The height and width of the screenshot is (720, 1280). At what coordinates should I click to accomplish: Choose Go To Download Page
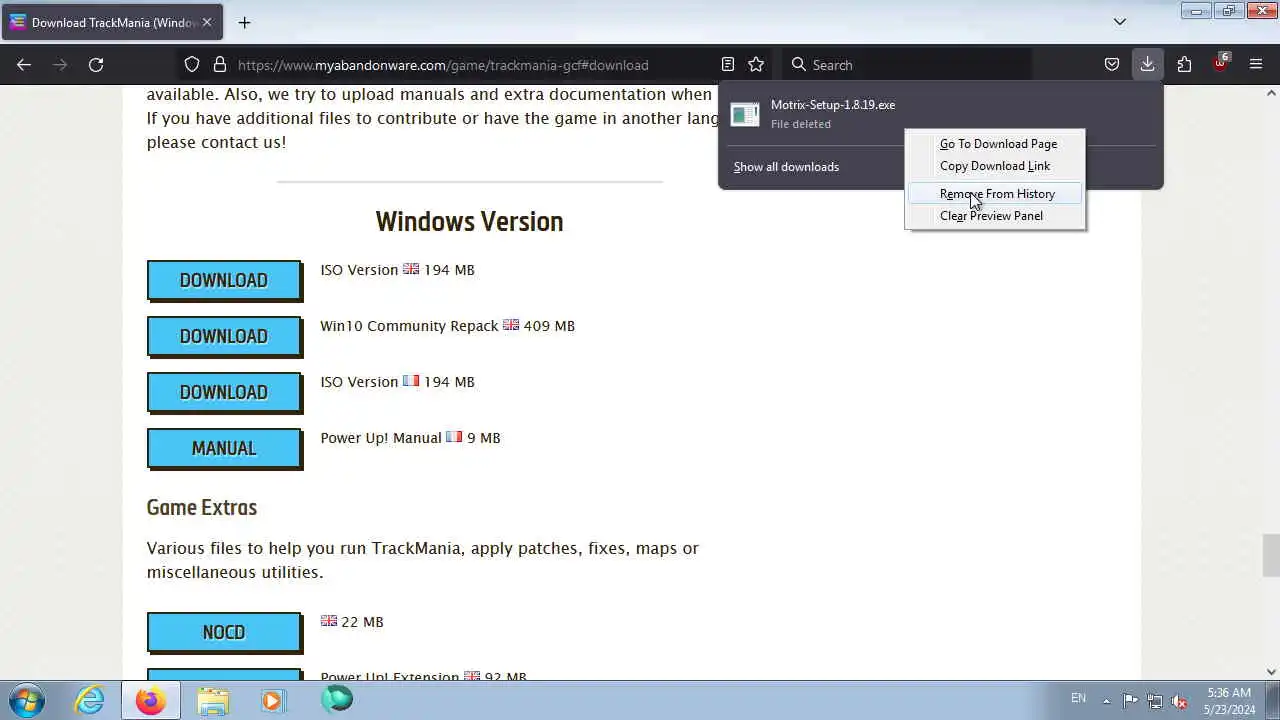coord(997,144)
